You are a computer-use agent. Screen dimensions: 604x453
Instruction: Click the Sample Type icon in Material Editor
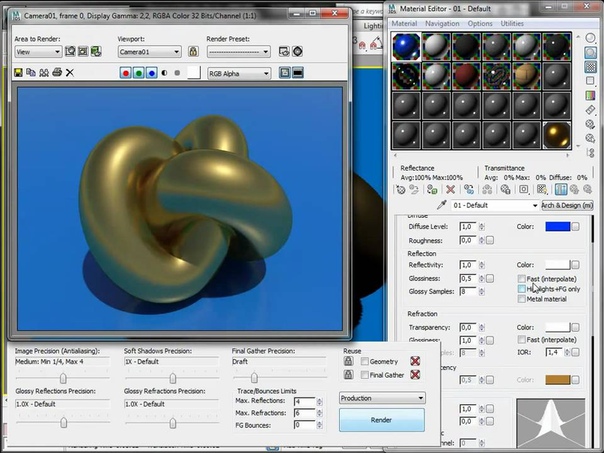point(590,38)
